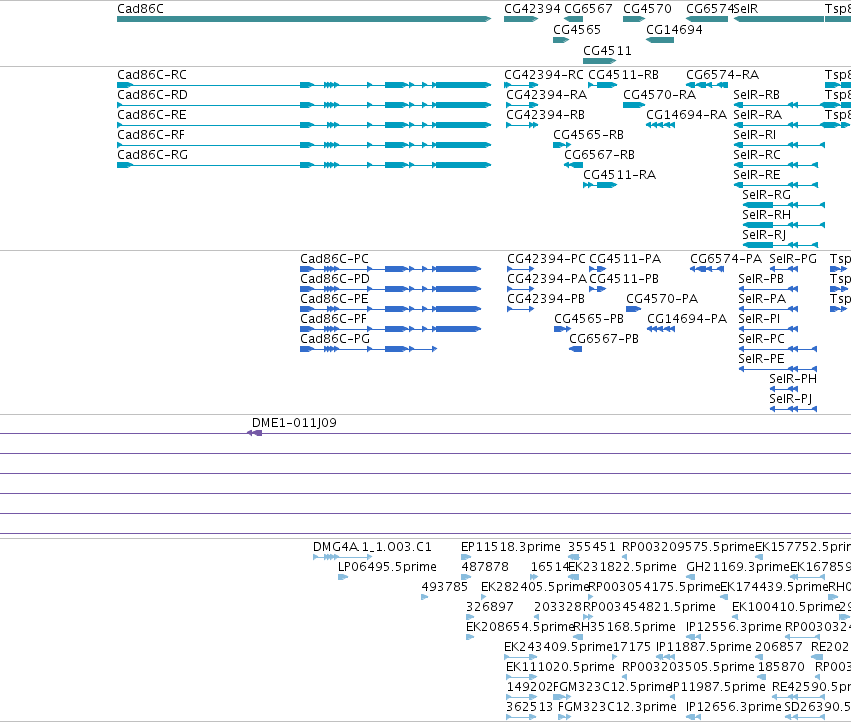Click protein SelR-PH
851x722 pixels.
pyautogui.click(x=784, y=389)
